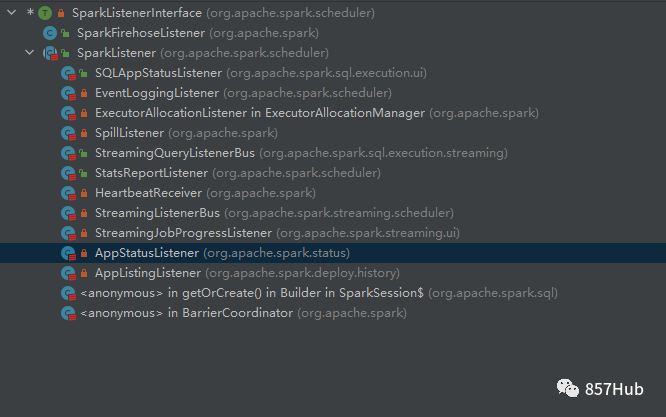Click the SparkListenerInterface interface icon
The height and width of the screenshot is (417, 666).
46,13
